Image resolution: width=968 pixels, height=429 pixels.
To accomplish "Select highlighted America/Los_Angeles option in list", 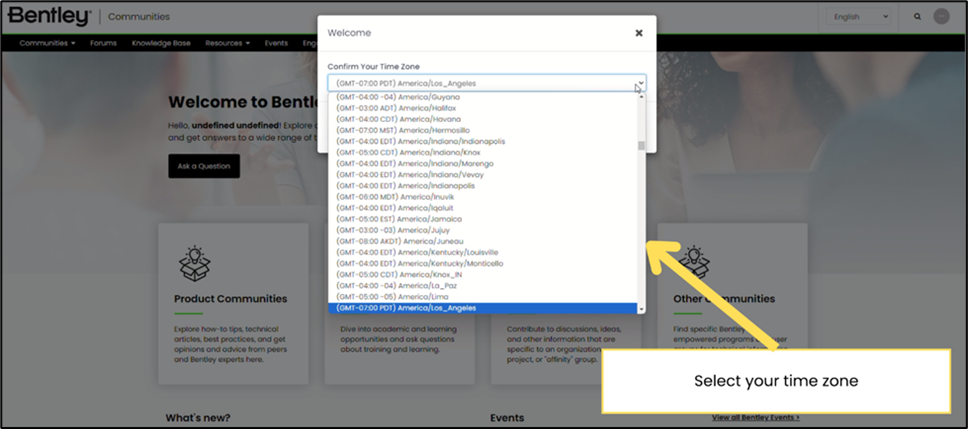I will tap(482, 308).
